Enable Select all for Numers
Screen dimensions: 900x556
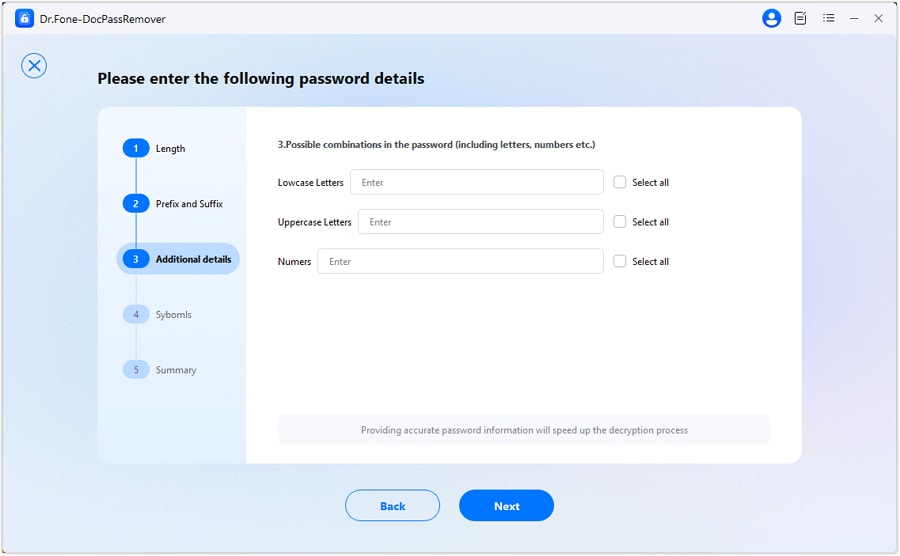(620, 261)
